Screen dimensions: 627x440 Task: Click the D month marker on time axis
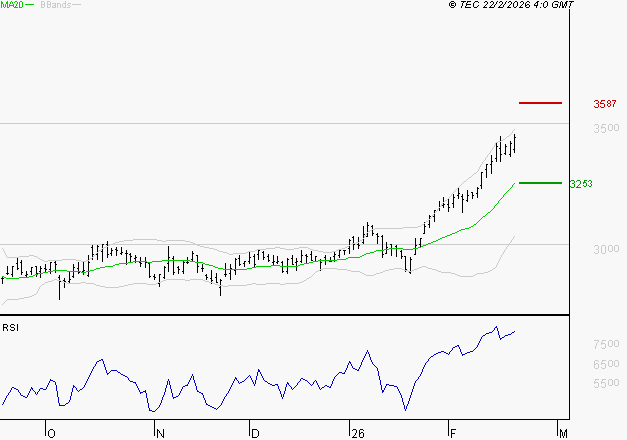(255, 434)
